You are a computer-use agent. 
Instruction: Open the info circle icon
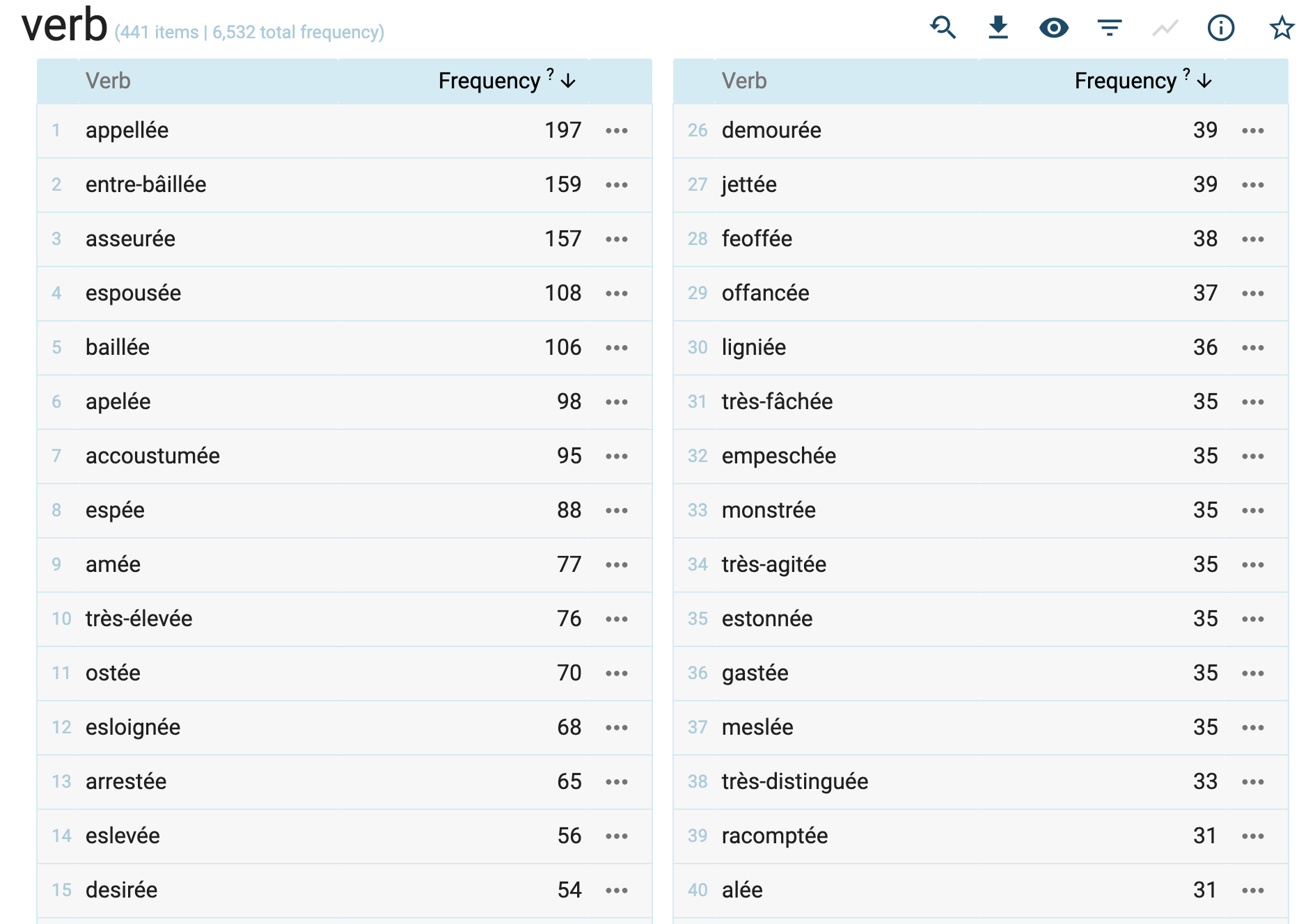(x=1221, y=28)
